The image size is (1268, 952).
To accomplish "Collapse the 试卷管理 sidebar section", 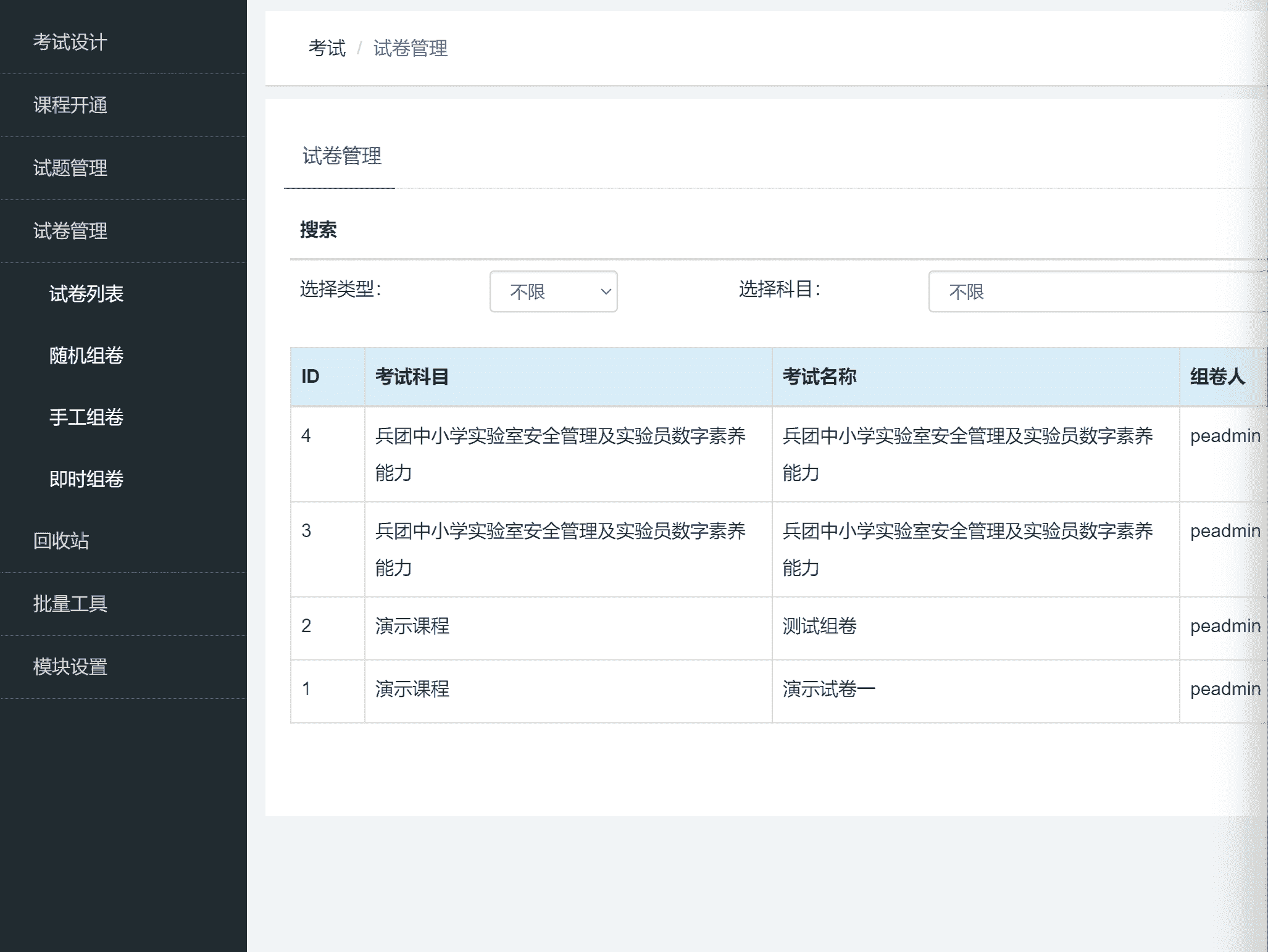I will (x=70, y=231).
